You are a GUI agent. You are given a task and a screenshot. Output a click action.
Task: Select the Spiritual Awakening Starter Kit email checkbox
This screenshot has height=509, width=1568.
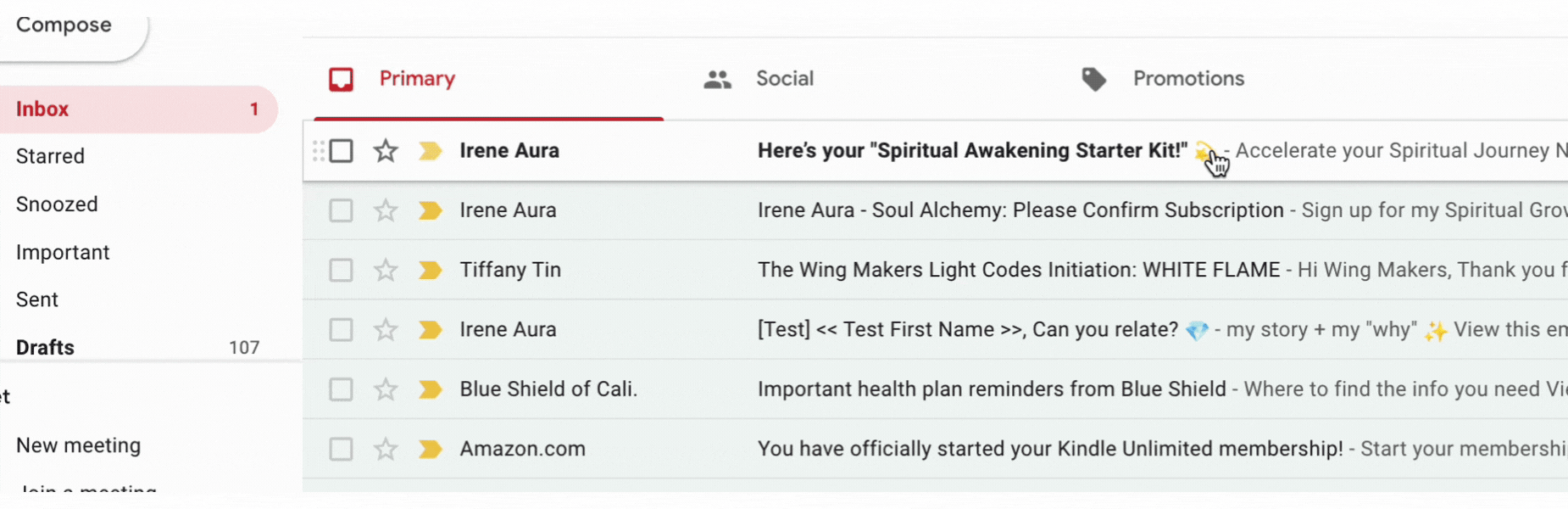point(341,151)
